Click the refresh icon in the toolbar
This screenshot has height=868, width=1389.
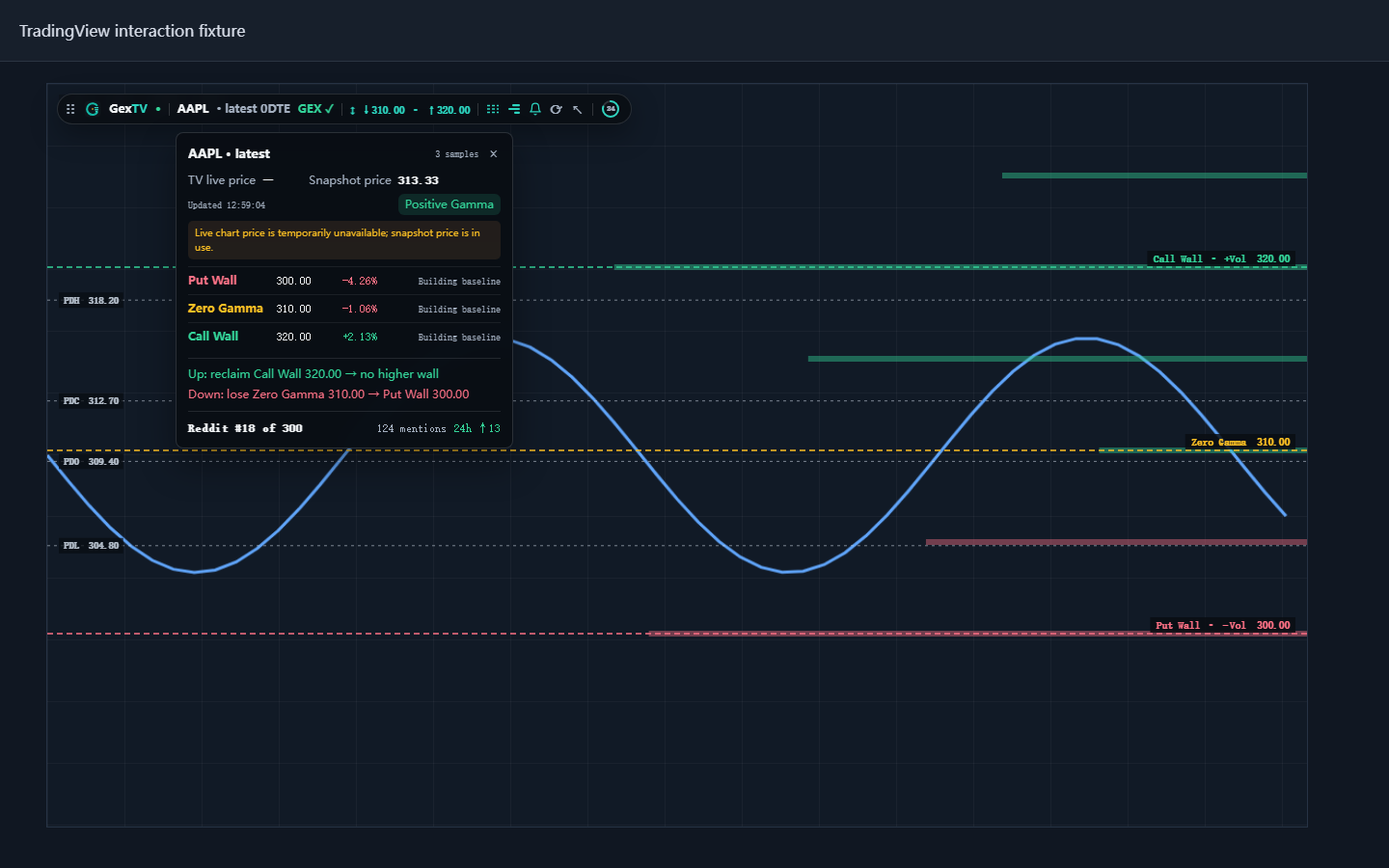(x=556, y=109)
